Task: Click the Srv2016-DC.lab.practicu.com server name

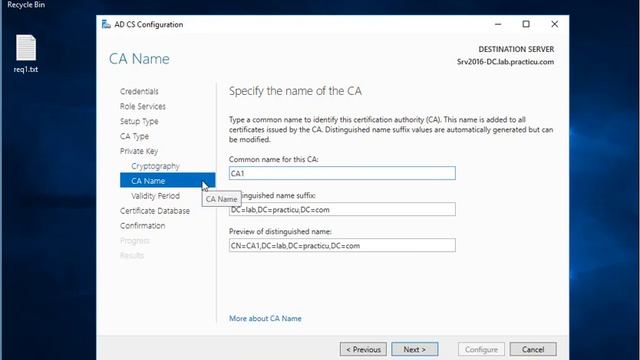Action: coord(505,62)
